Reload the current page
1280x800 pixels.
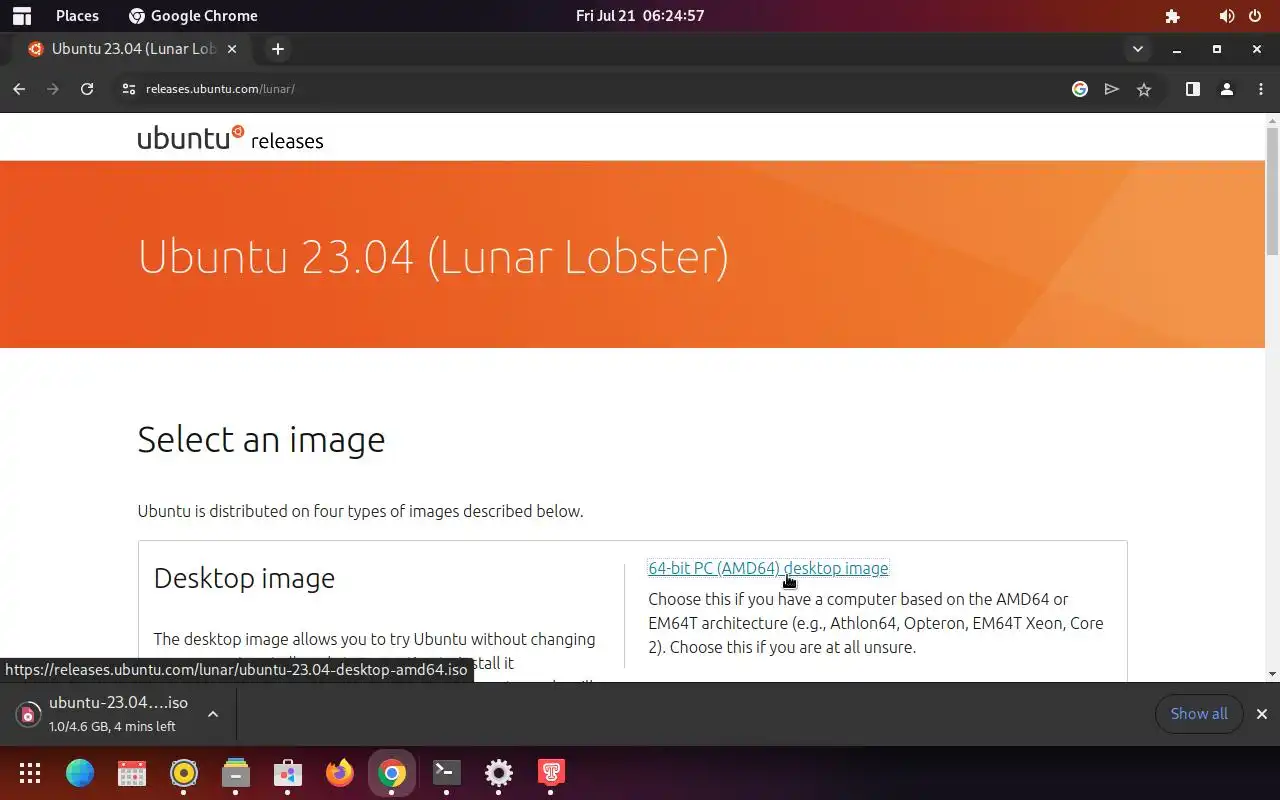87,89
